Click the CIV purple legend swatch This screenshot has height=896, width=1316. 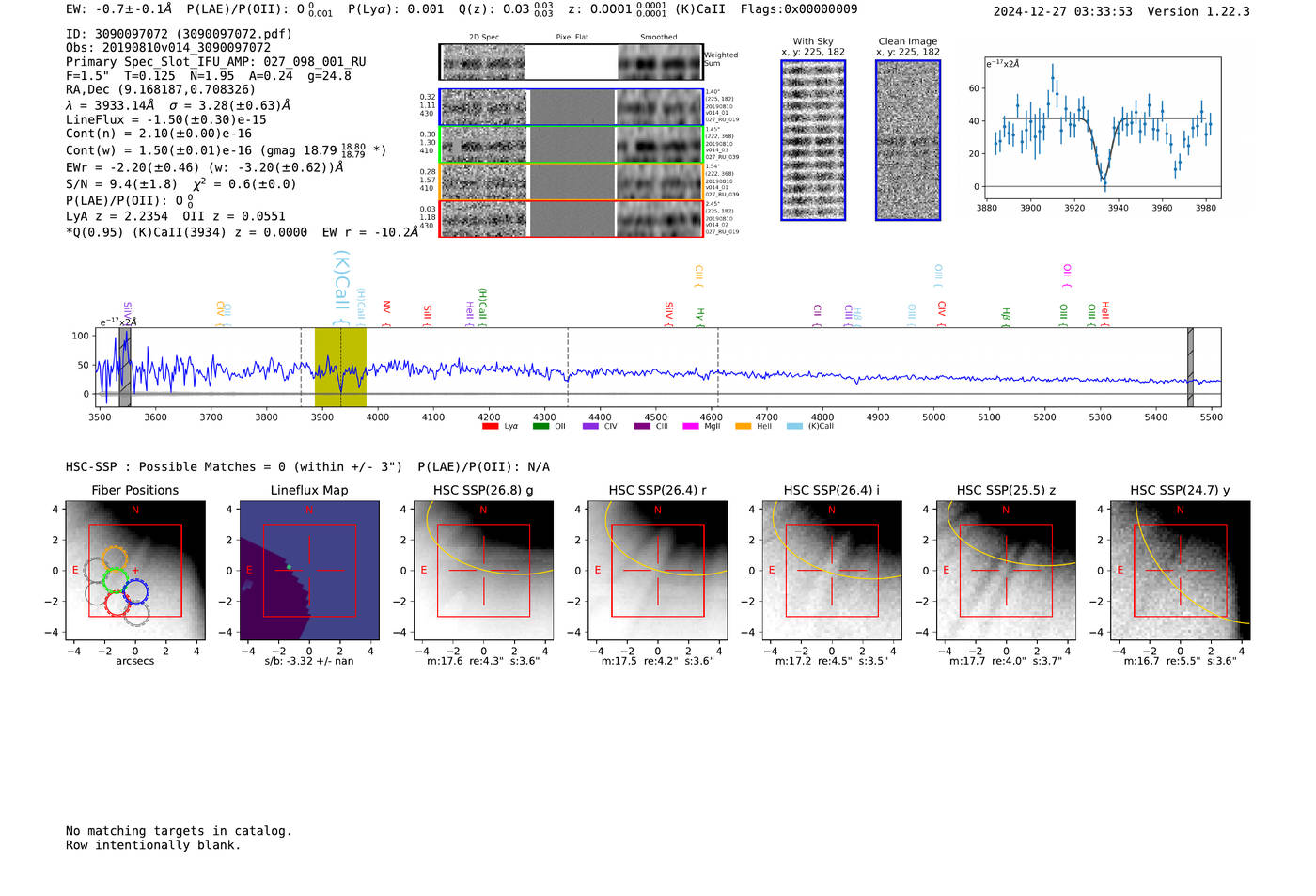(x=590, y=426)
